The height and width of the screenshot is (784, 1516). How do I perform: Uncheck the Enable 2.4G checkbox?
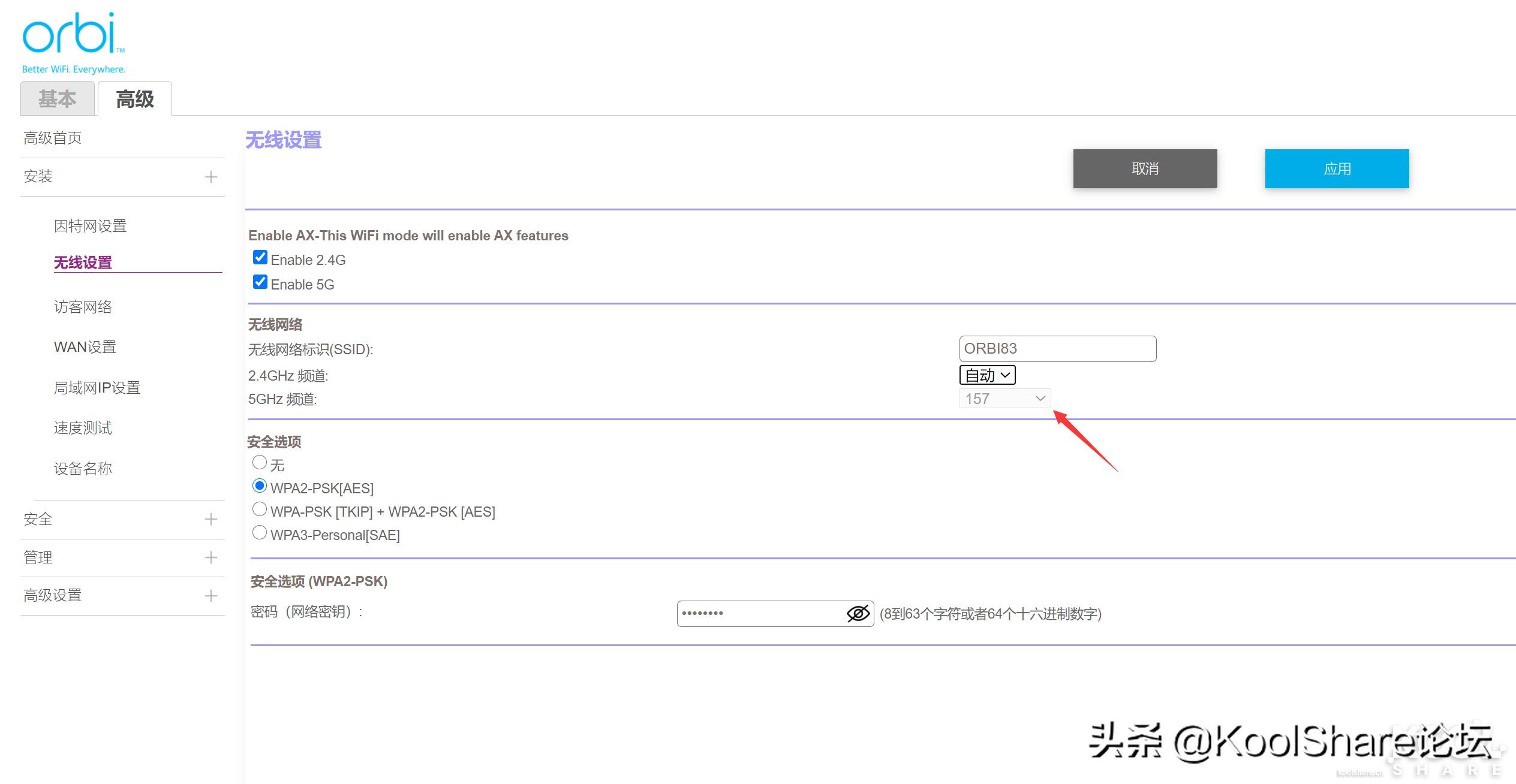coord(260,258)
